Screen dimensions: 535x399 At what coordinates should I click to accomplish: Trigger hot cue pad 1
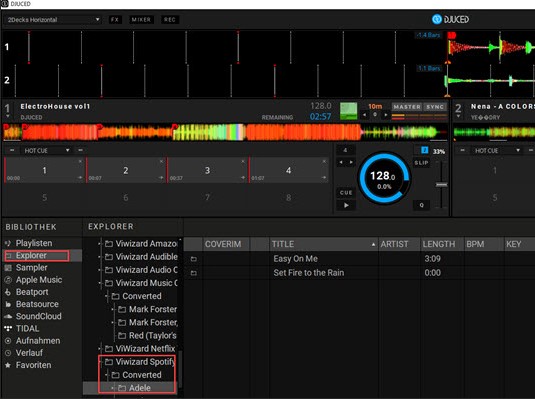(44, 170)
